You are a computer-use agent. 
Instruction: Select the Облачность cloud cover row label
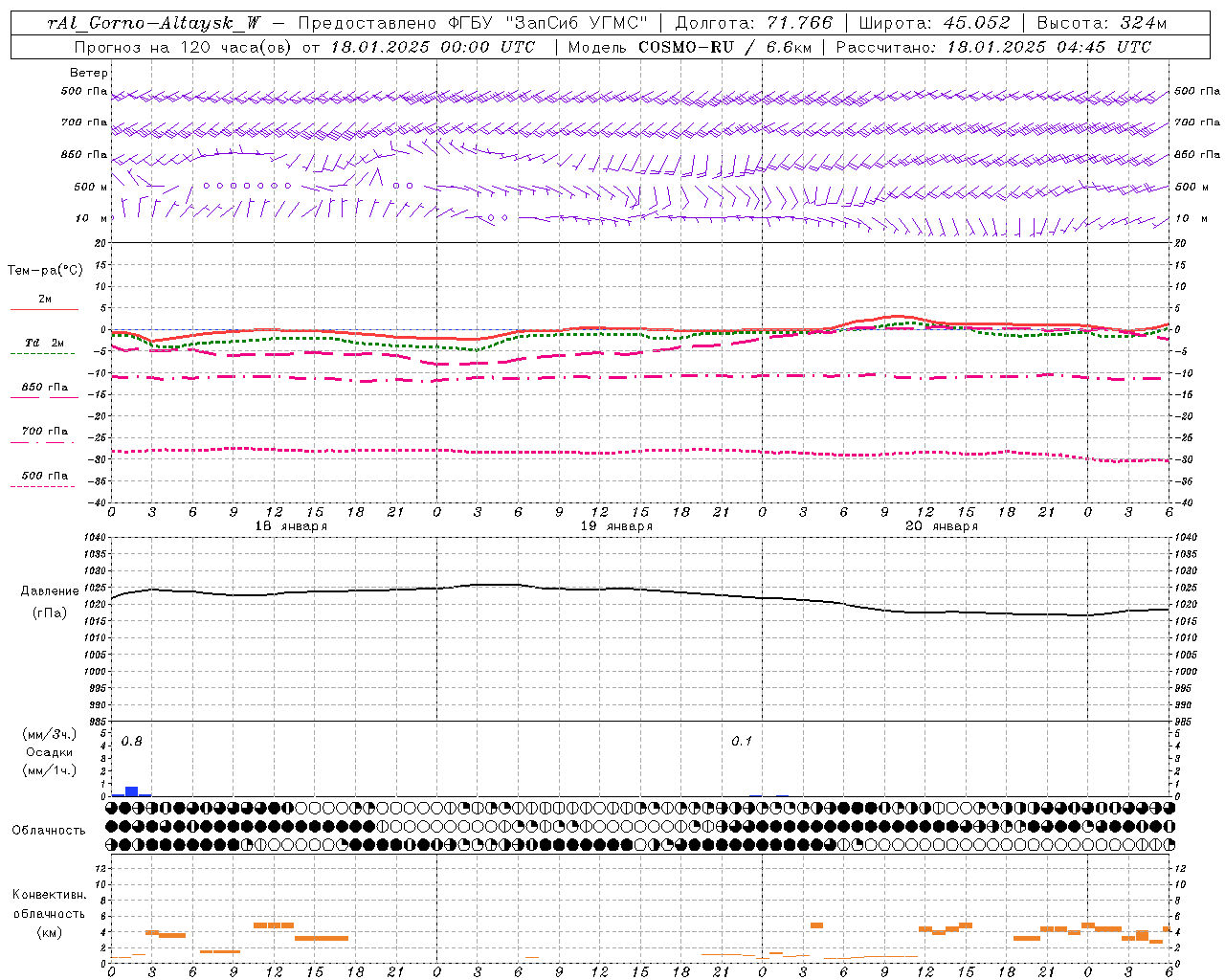tap(49, 831)
